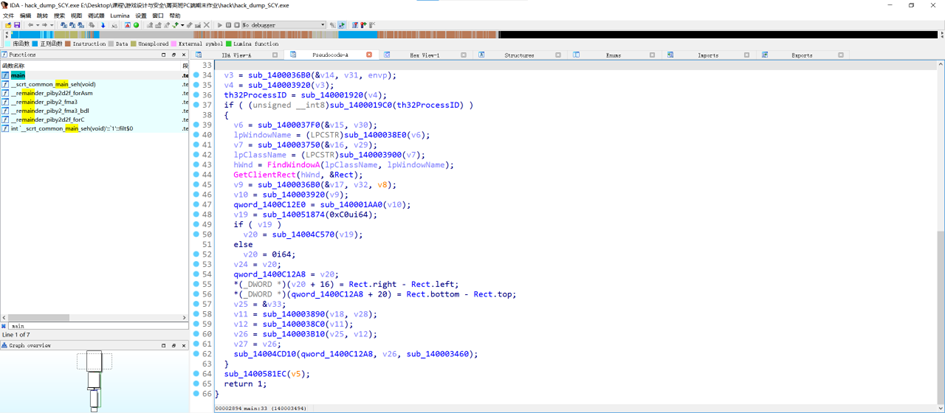The height and width of the screenshot is (413, 945).
Task: Open dropdown arrow beside green plus icon
Action: click(x=183, y=25)
